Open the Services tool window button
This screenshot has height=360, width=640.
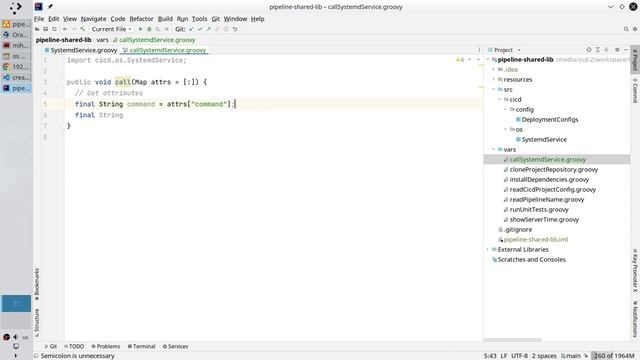pyautogui.click(x=176, y=346)
